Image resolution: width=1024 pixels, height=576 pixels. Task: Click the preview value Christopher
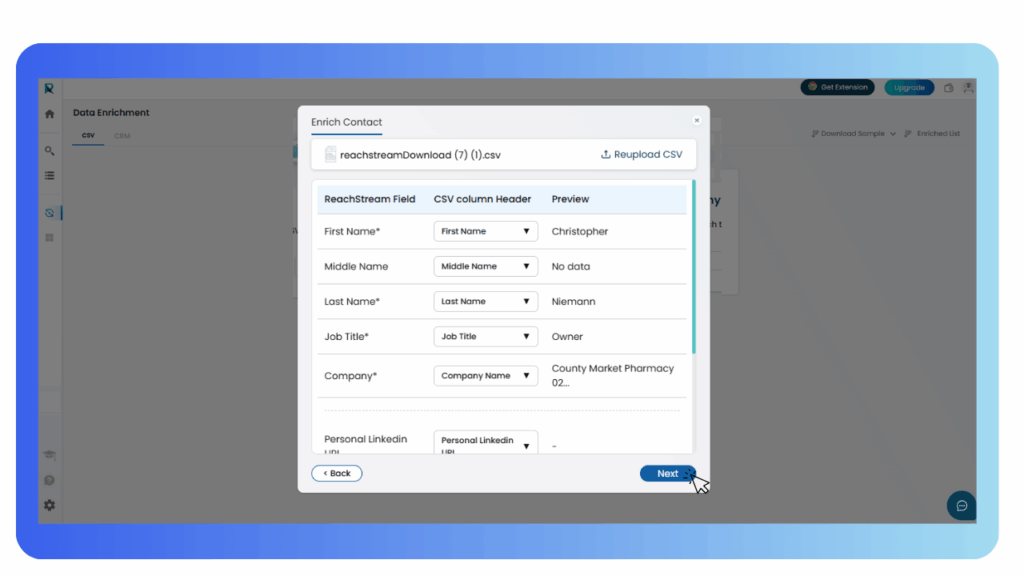pos(580,231)
